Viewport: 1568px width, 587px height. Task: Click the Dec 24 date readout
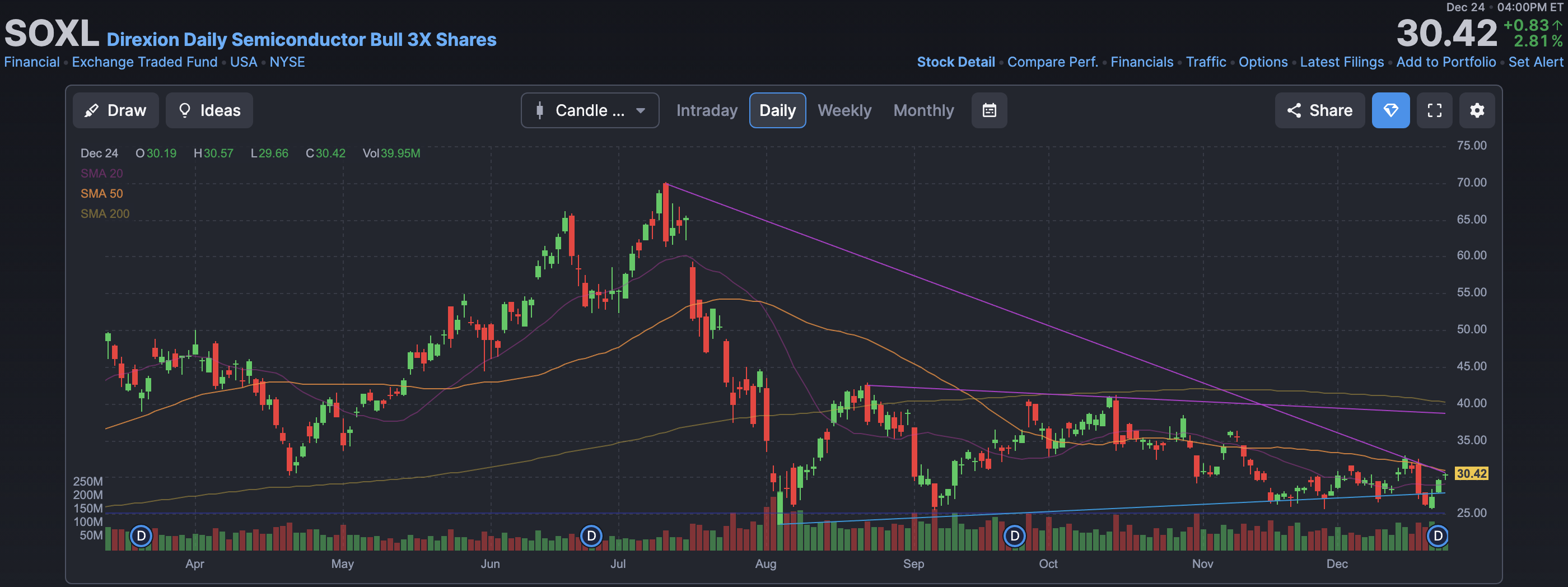99,153
